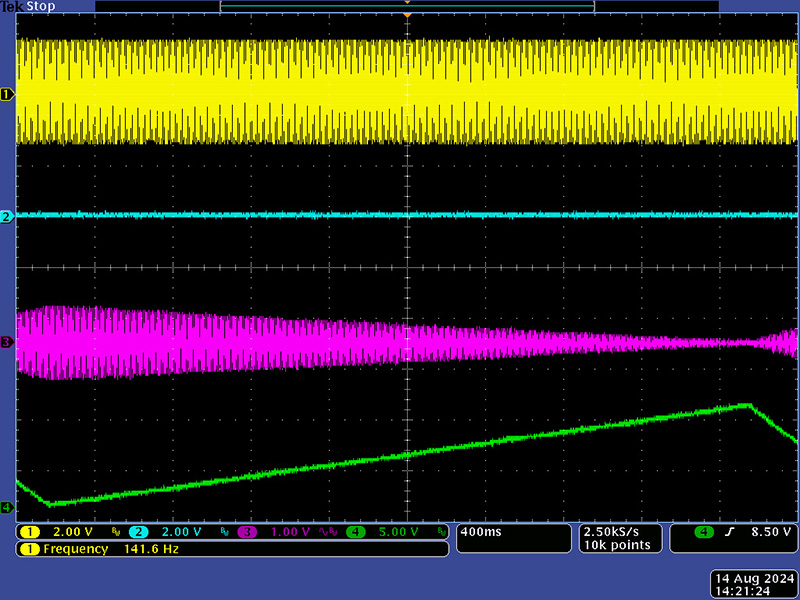Click the 2.50kS/s sample rate readout
800x600 pixels.
(611, 532)
